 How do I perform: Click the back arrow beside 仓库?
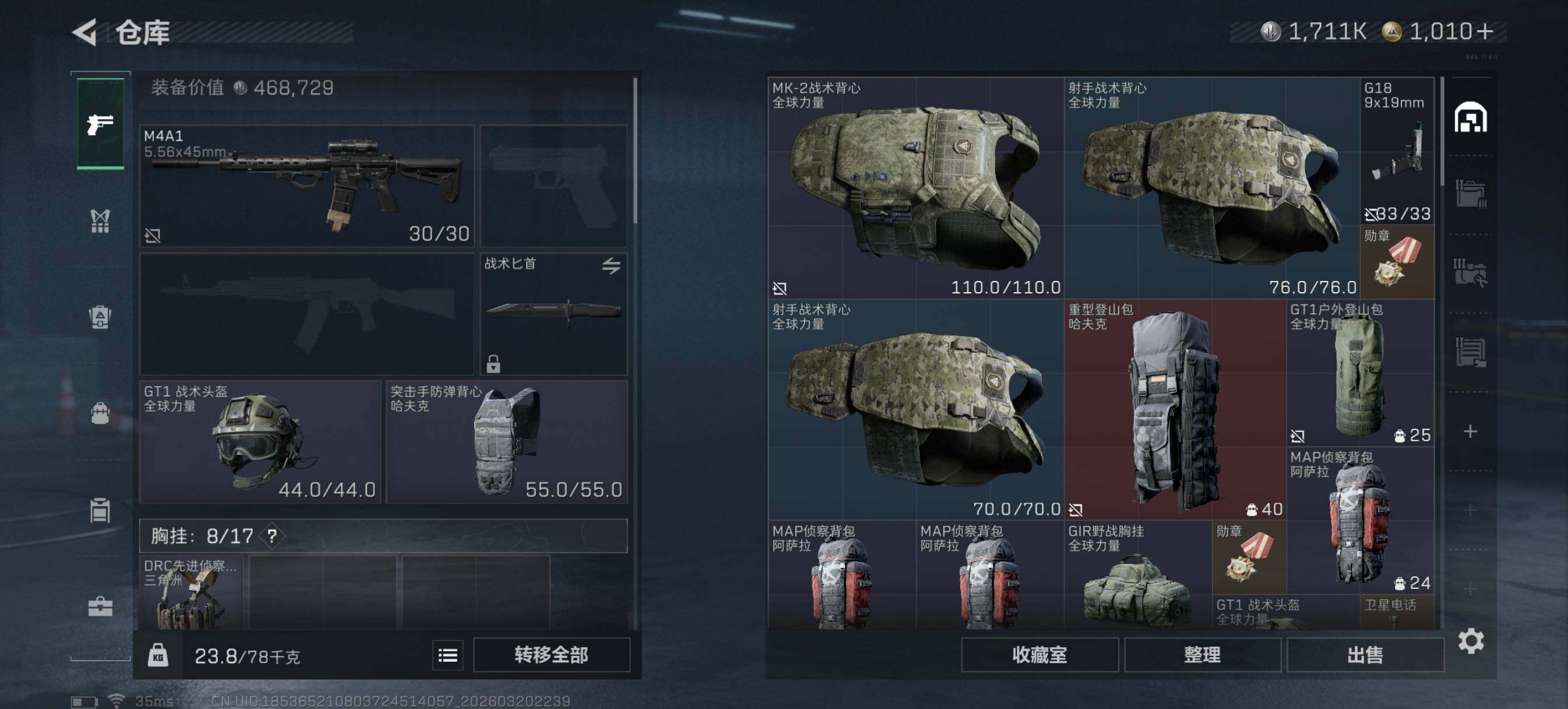[85, 31]
